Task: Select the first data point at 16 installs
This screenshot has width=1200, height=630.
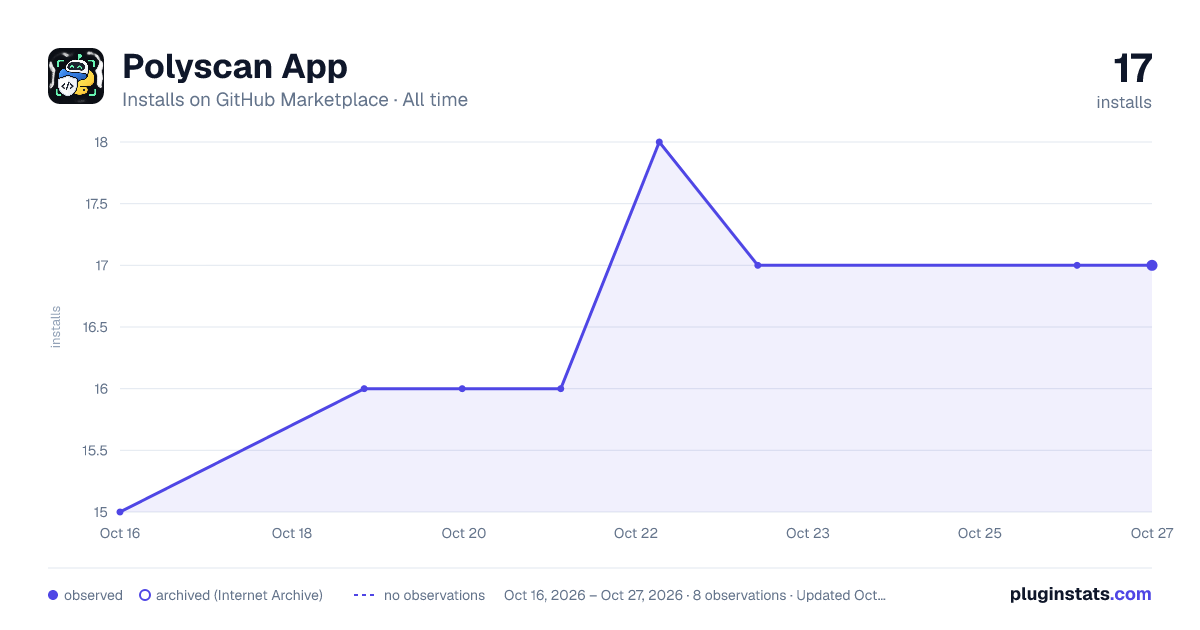Action: 364,388
